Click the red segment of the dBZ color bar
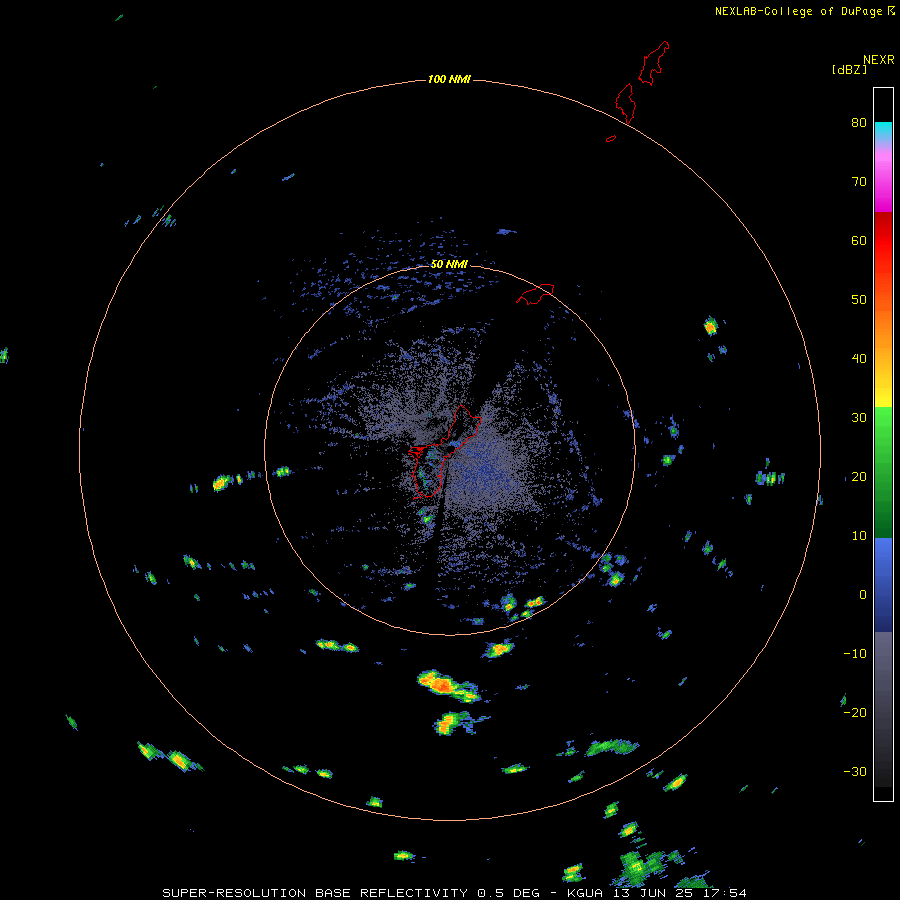Viewport: 900px width, 900px height. click(883, 241)
